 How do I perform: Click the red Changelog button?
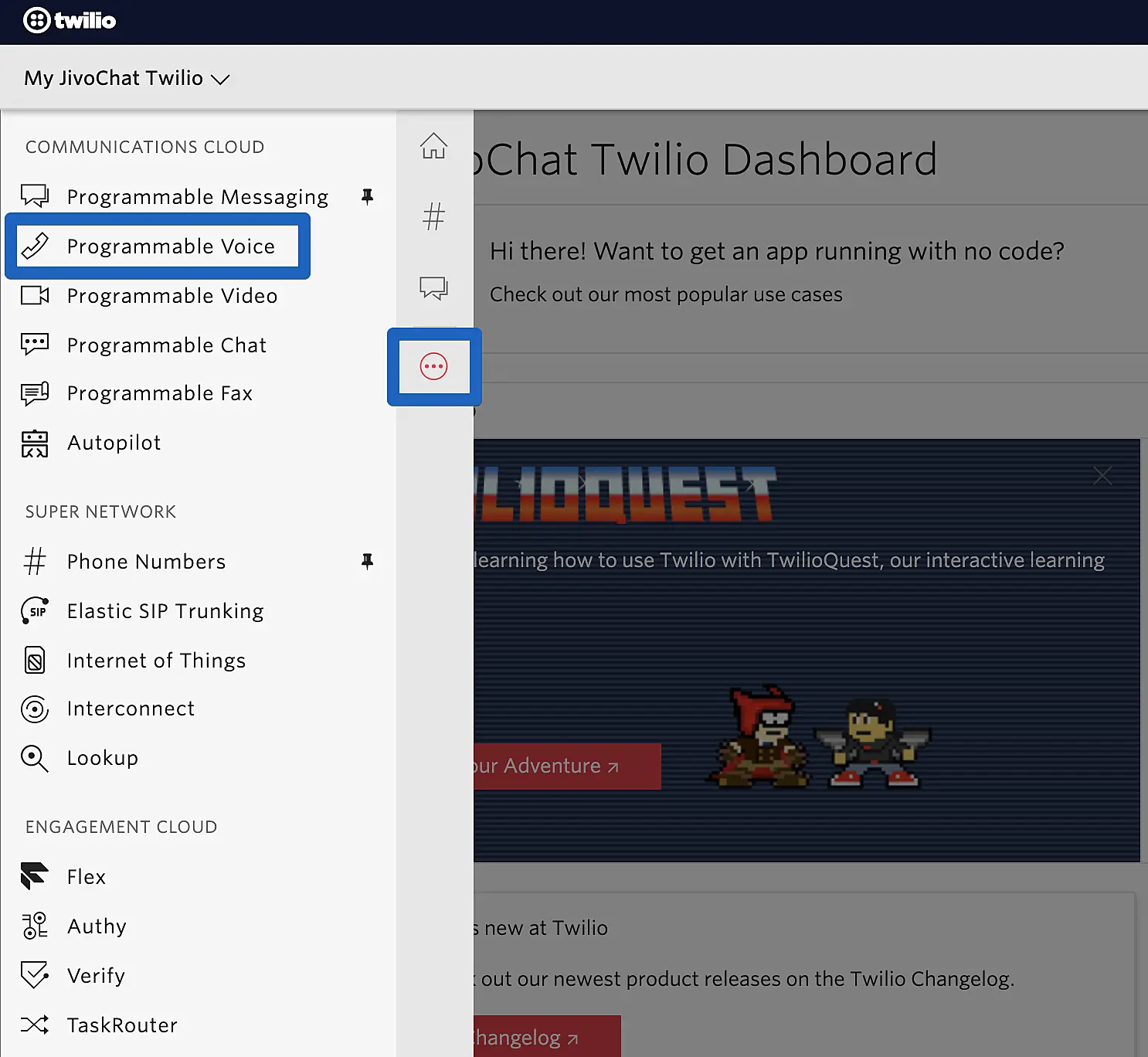547,1037
